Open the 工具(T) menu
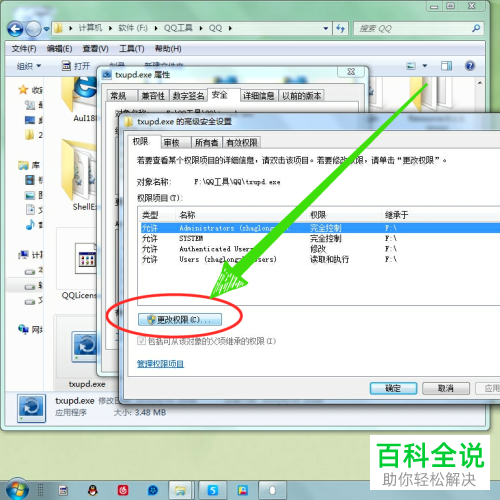500x500 pixels. pyautogui.click(x=132, y=49)
